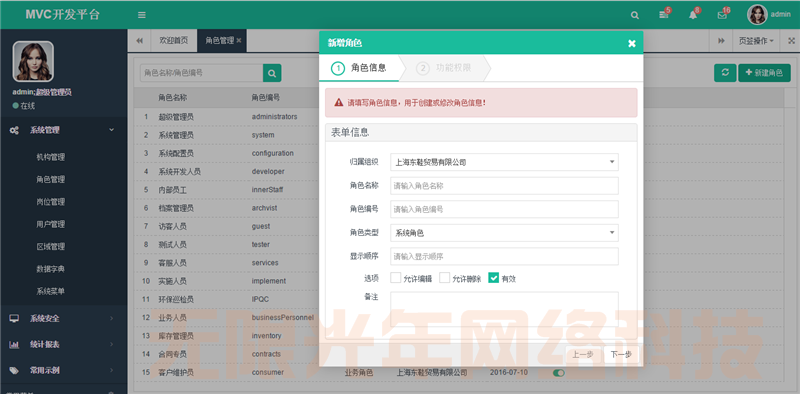The image size is (800, 394).
Task: Click the green search button beside role filter
Action: tap(272, 73)
